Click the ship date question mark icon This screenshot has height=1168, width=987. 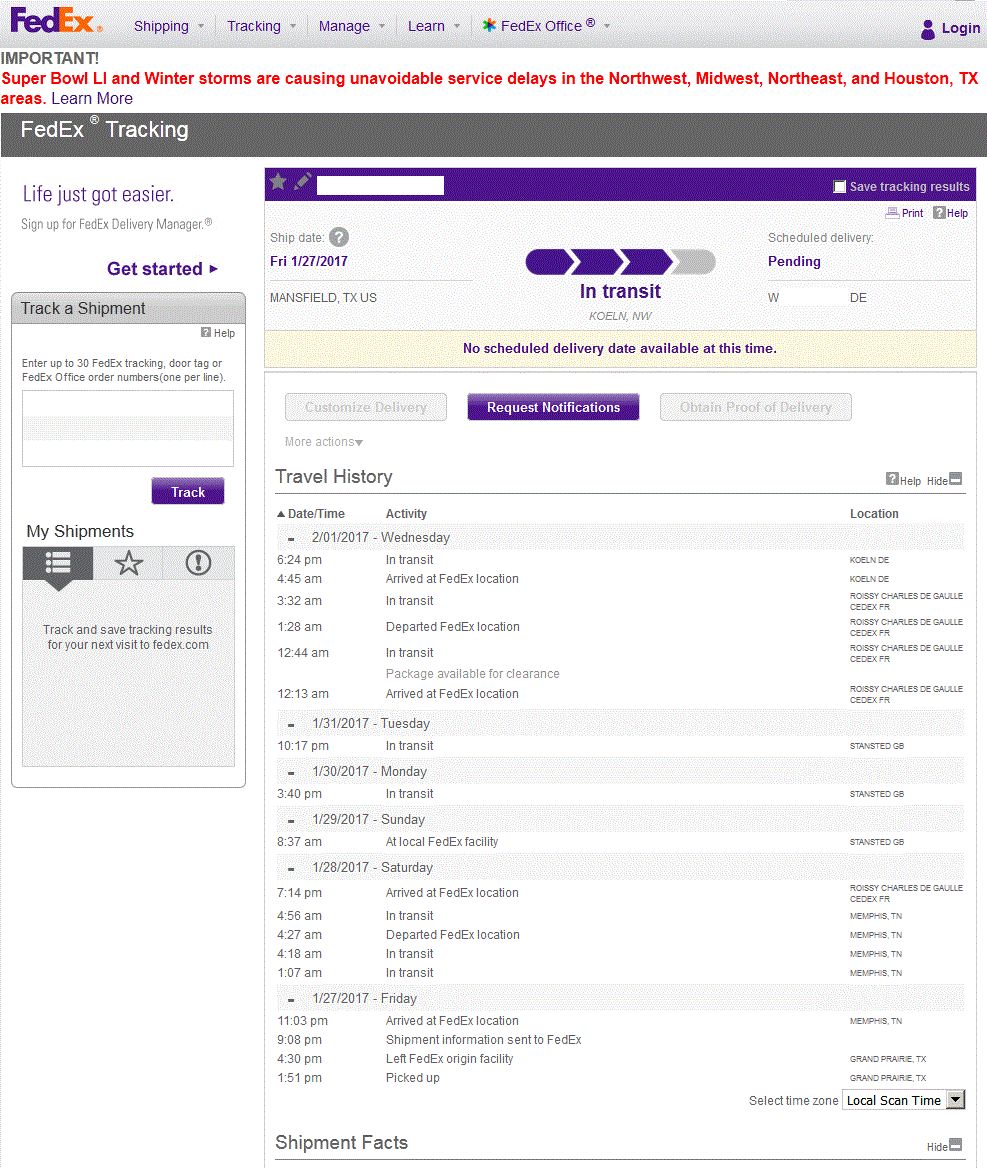tap(338, 238)
